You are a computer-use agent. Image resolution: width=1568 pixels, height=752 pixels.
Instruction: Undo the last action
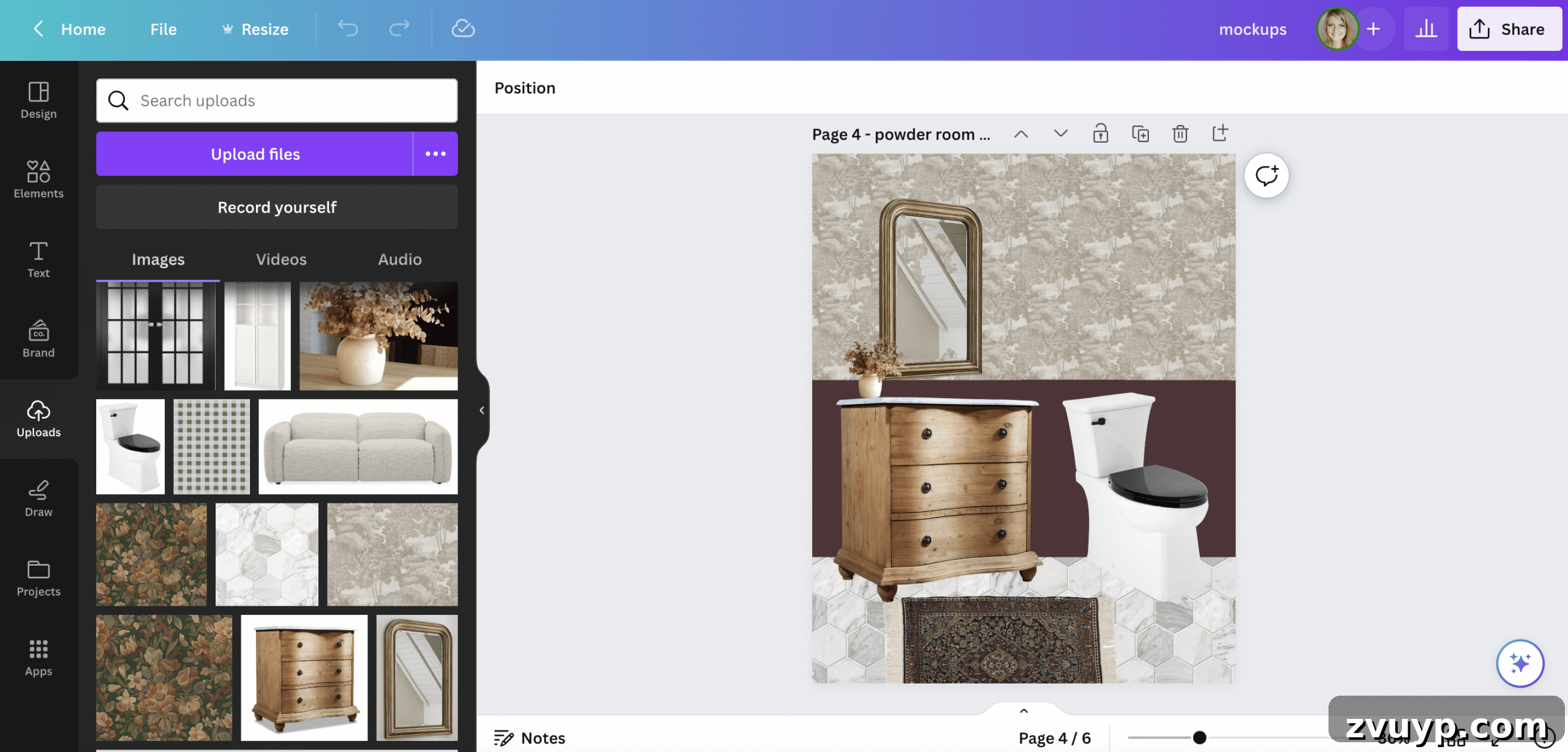tap(348, 29)
